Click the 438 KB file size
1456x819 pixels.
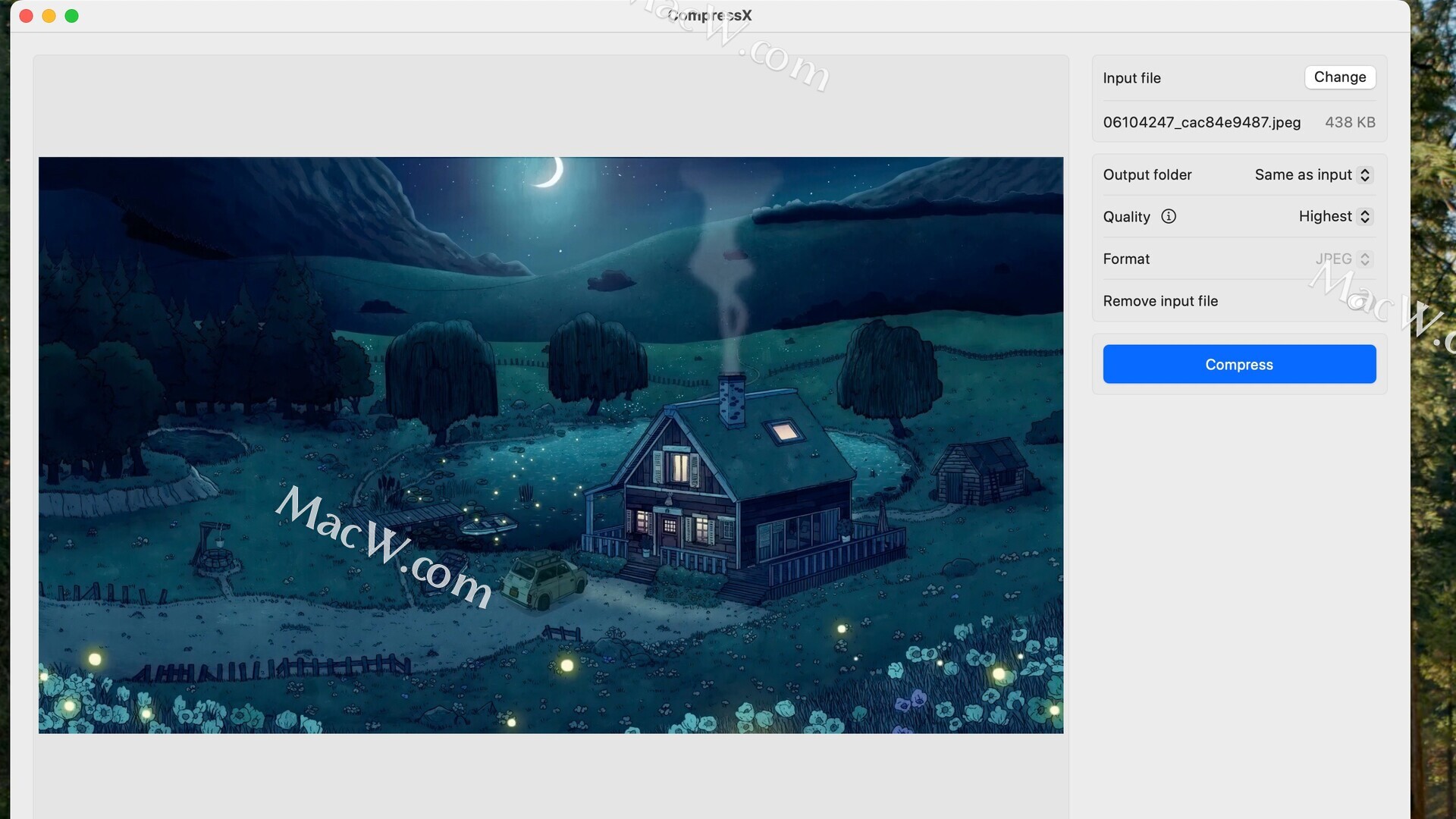click(1350, 122)
